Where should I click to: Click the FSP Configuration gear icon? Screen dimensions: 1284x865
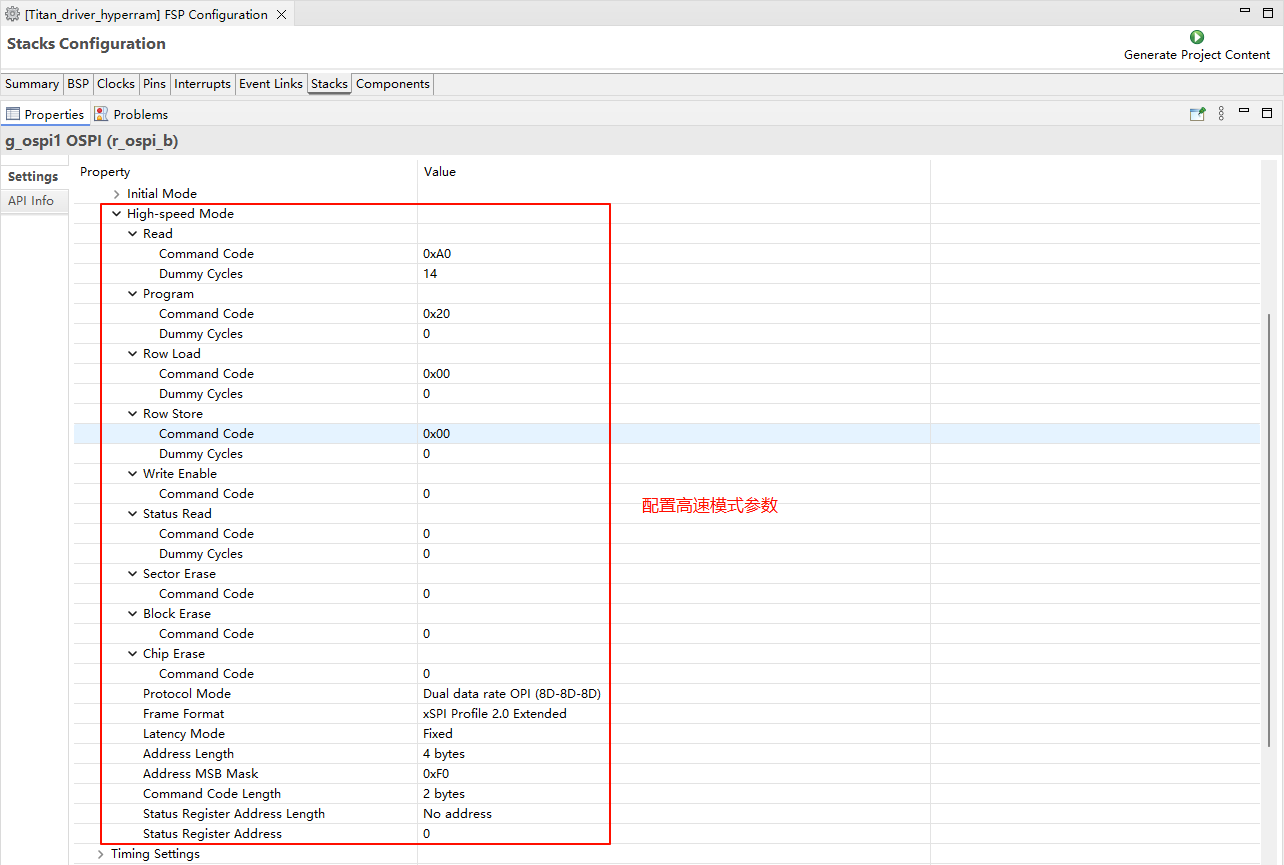point(13,15)
